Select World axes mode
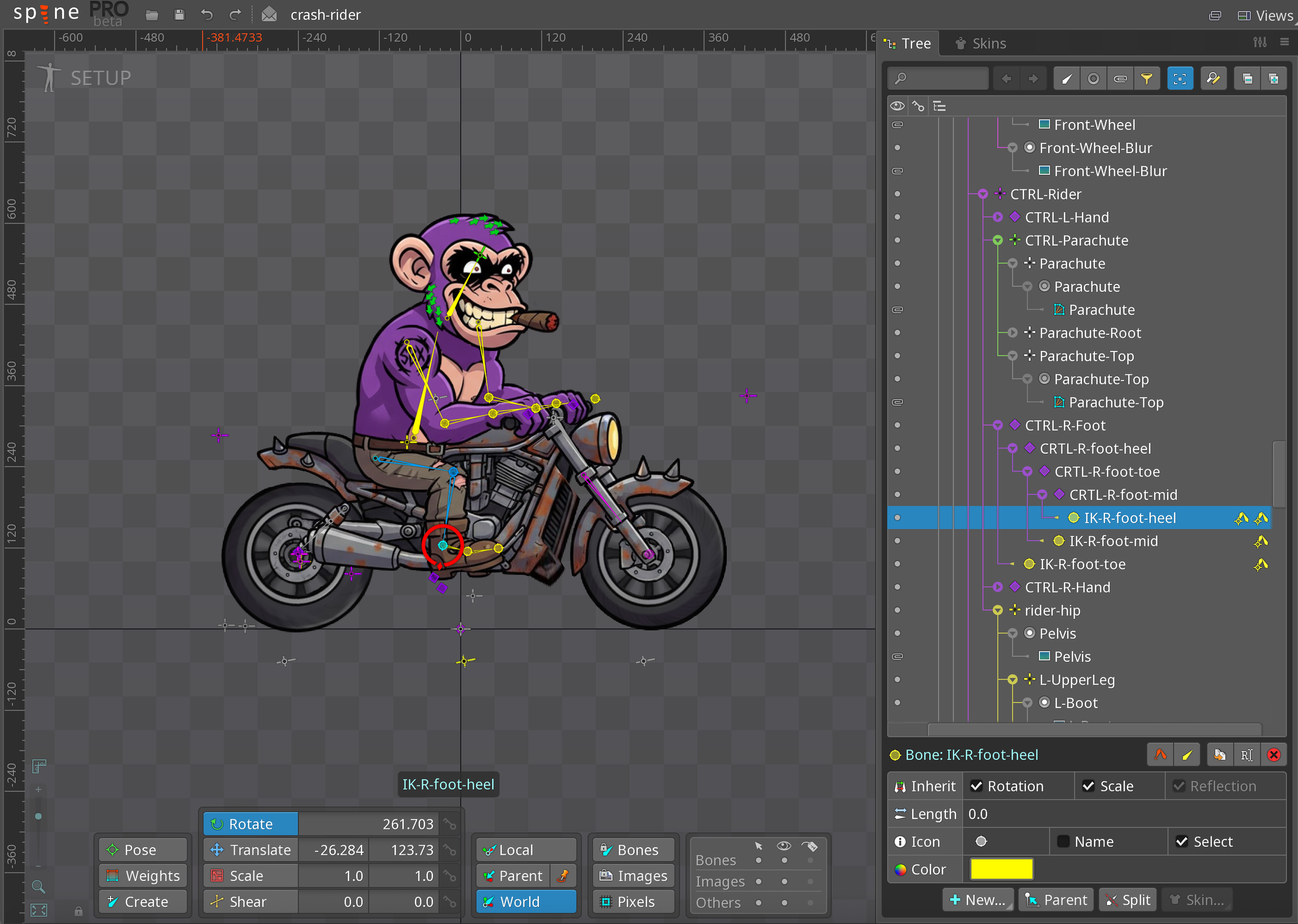This screenshot has height=924, width=1298. (x=526, y=902)
